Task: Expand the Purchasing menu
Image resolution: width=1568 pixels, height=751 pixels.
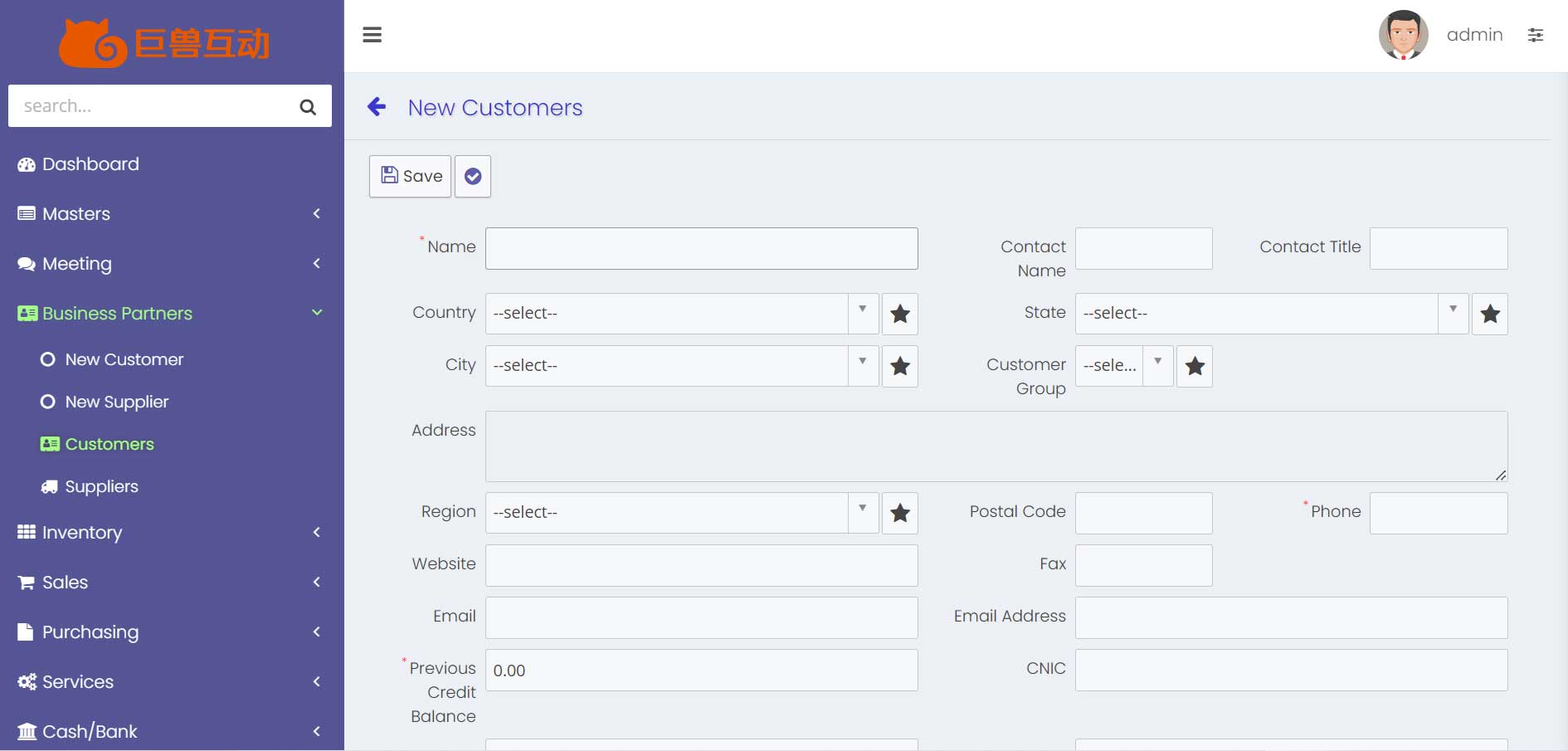Action: click(172, 632)
